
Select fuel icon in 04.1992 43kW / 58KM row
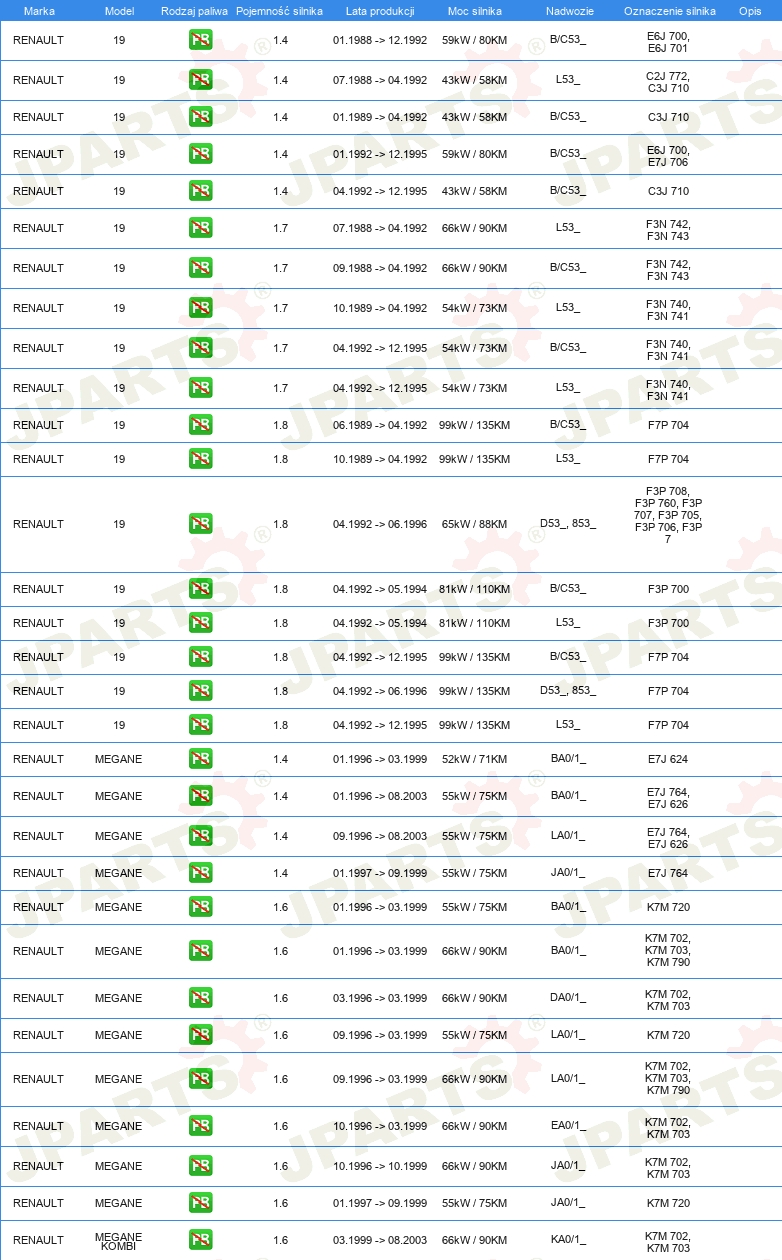click(x=200, y=191)
